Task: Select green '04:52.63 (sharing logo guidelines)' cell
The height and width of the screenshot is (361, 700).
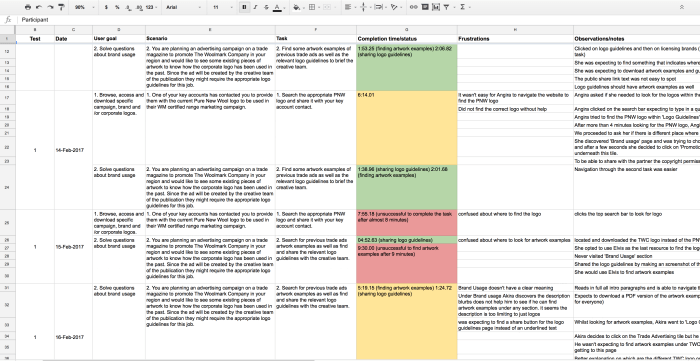Action: (407, 240)
